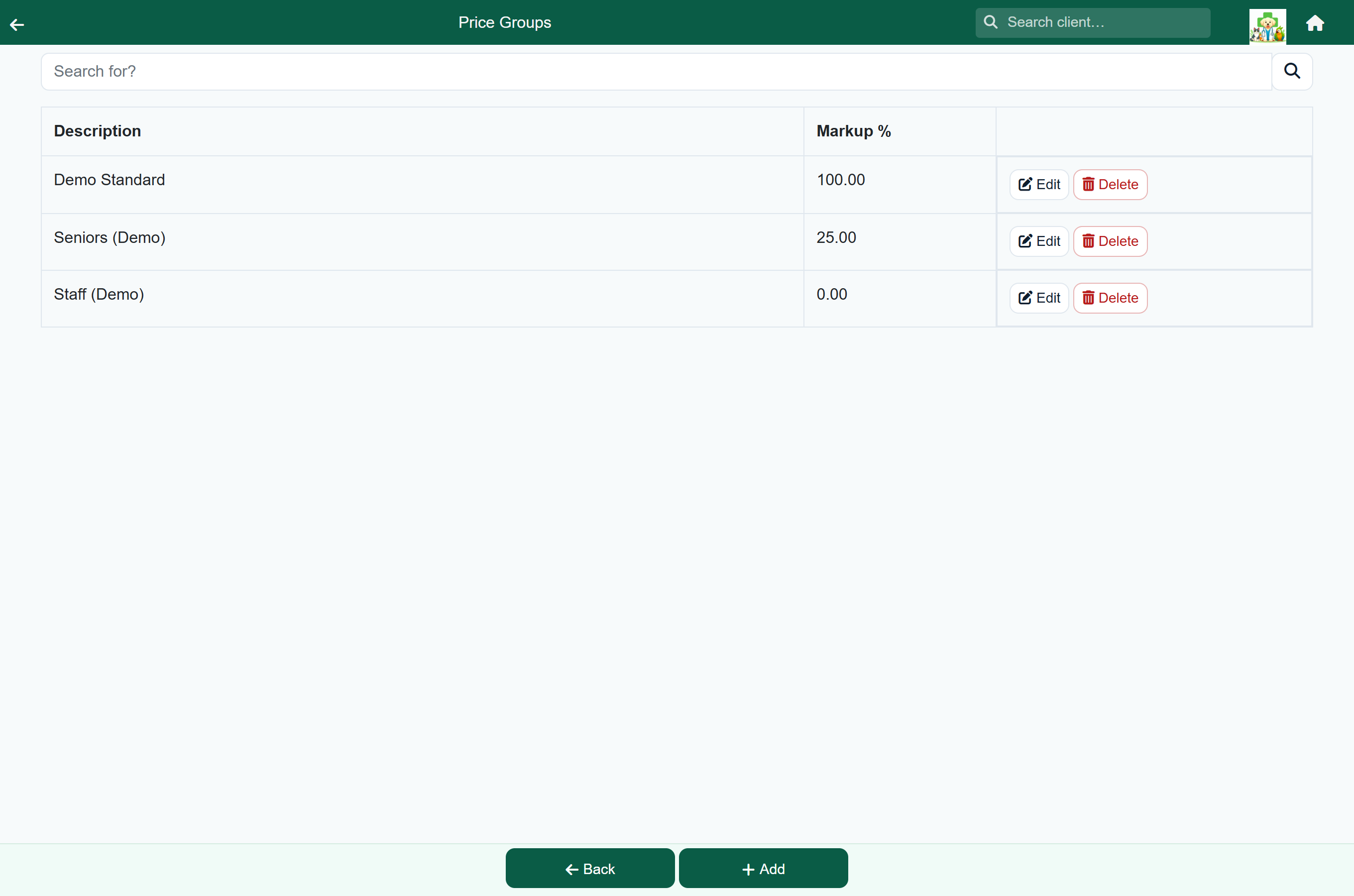Click the 'Price Groups' page title

(504, 22)
